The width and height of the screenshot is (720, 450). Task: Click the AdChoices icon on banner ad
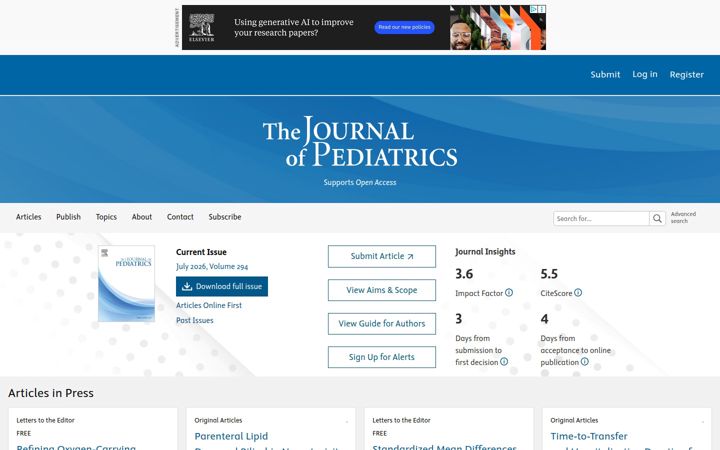[534, 9]
